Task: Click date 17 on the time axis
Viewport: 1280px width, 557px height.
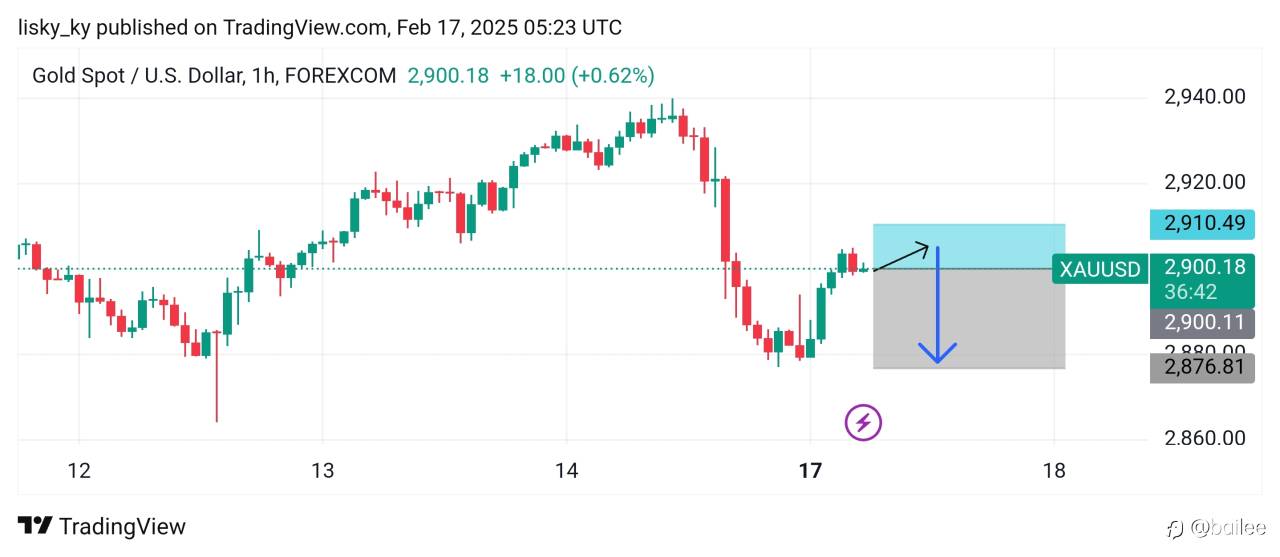Action: click(810, 470)
